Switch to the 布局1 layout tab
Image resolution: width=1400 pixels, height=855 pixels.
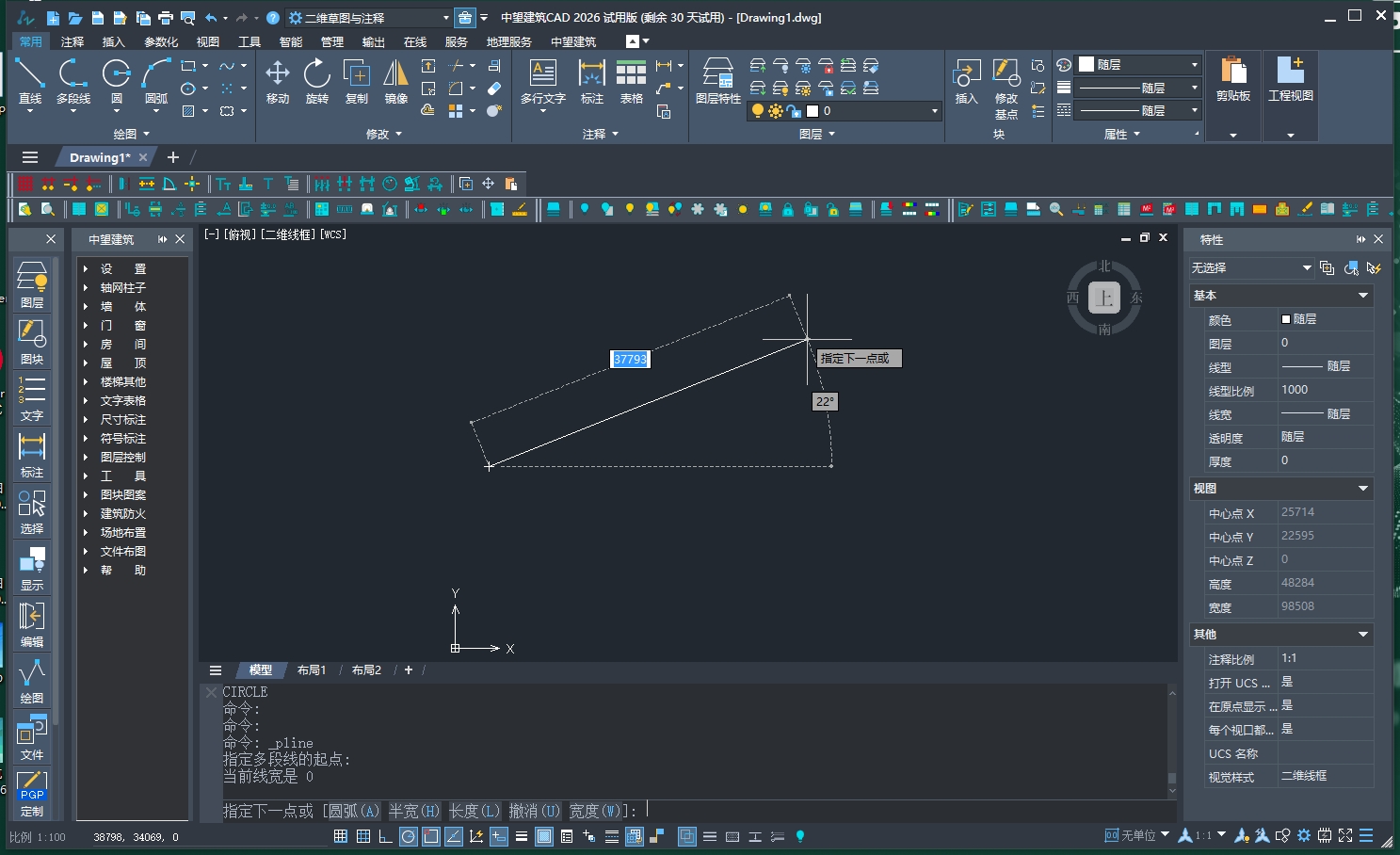pyautogui.click(x=312, y=670)
